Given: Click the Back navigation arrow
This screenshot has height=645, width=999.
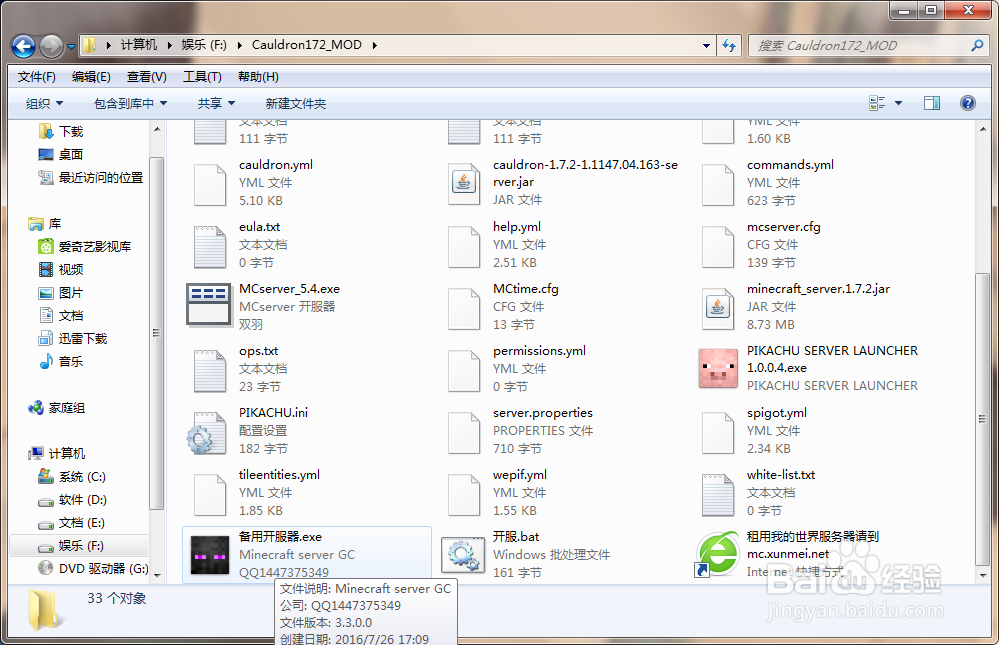Looking at the screenshot, I should coord(24,46).
